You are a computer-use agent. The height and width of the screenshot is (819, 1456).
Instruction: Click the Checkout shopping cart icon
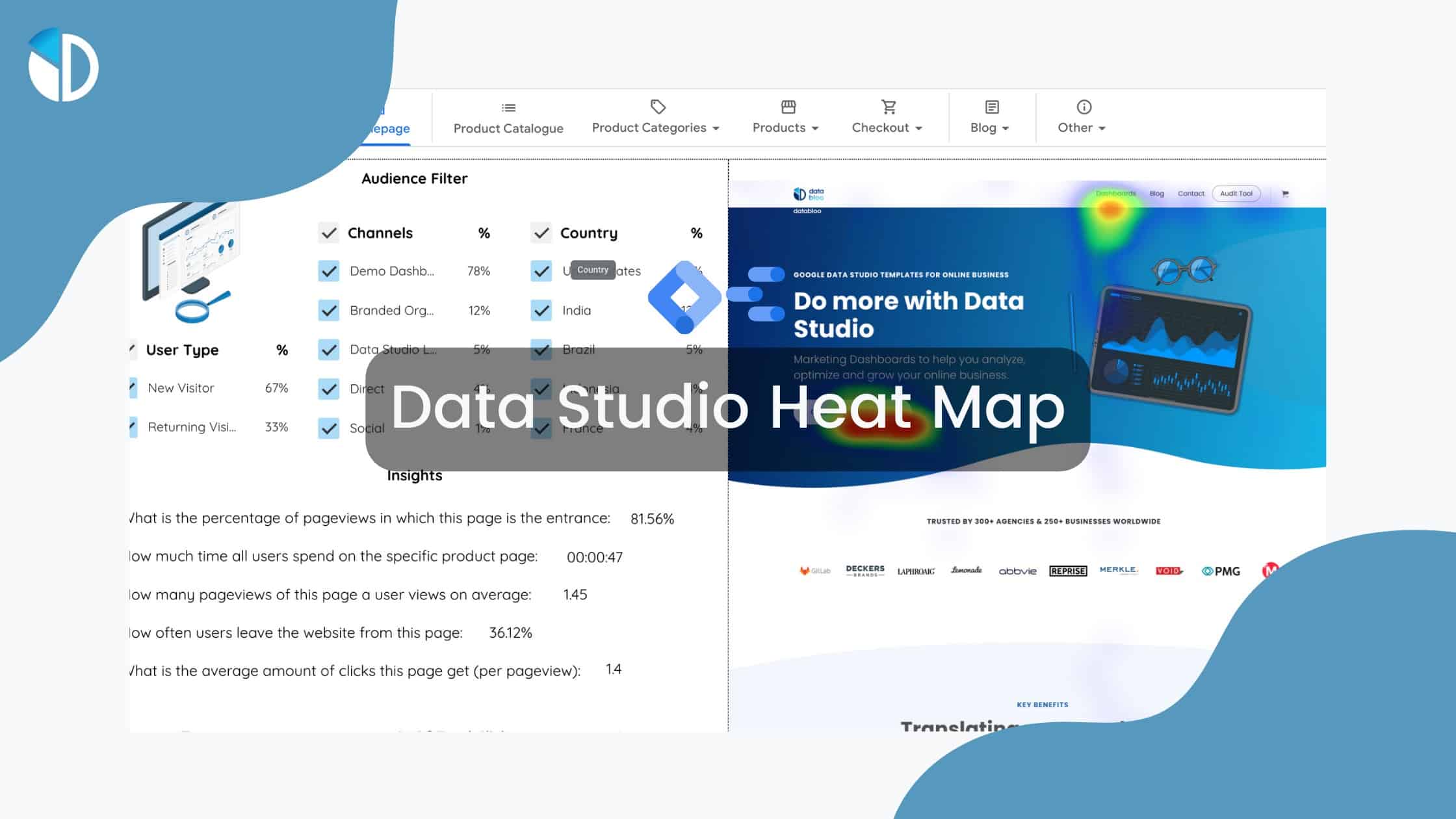point(888,106)
